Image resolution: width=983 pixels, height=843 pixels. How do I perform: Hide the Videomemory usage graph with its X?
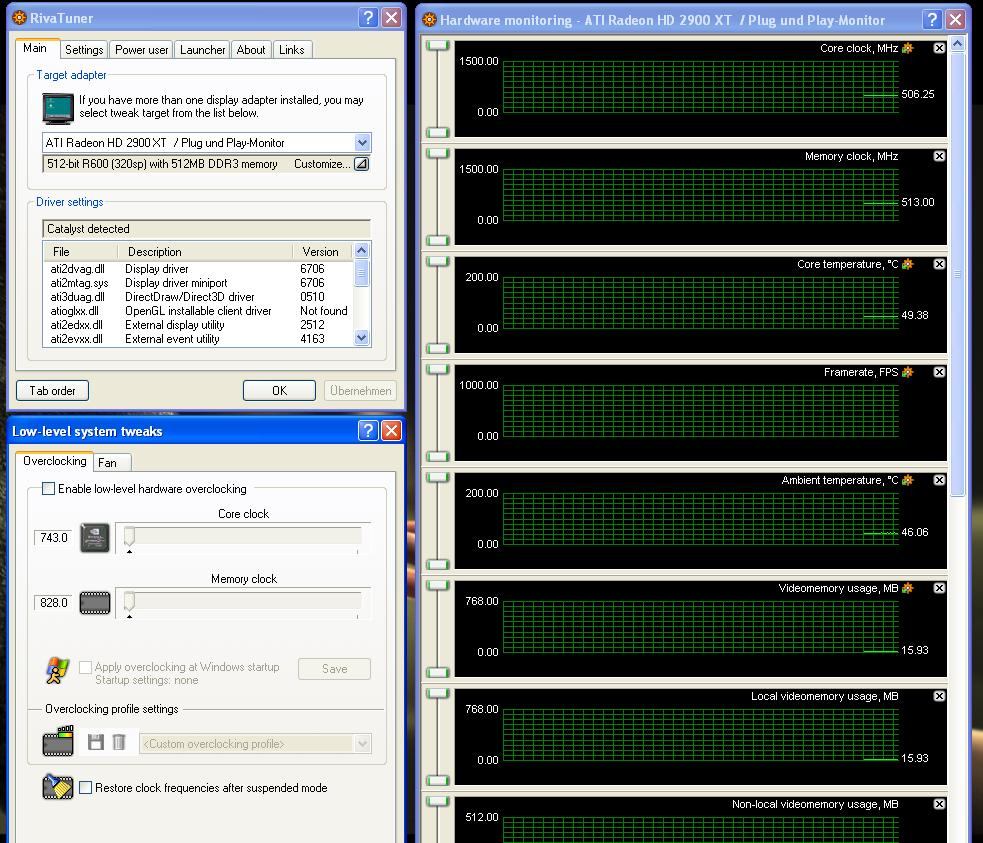(x=939, y=588)
